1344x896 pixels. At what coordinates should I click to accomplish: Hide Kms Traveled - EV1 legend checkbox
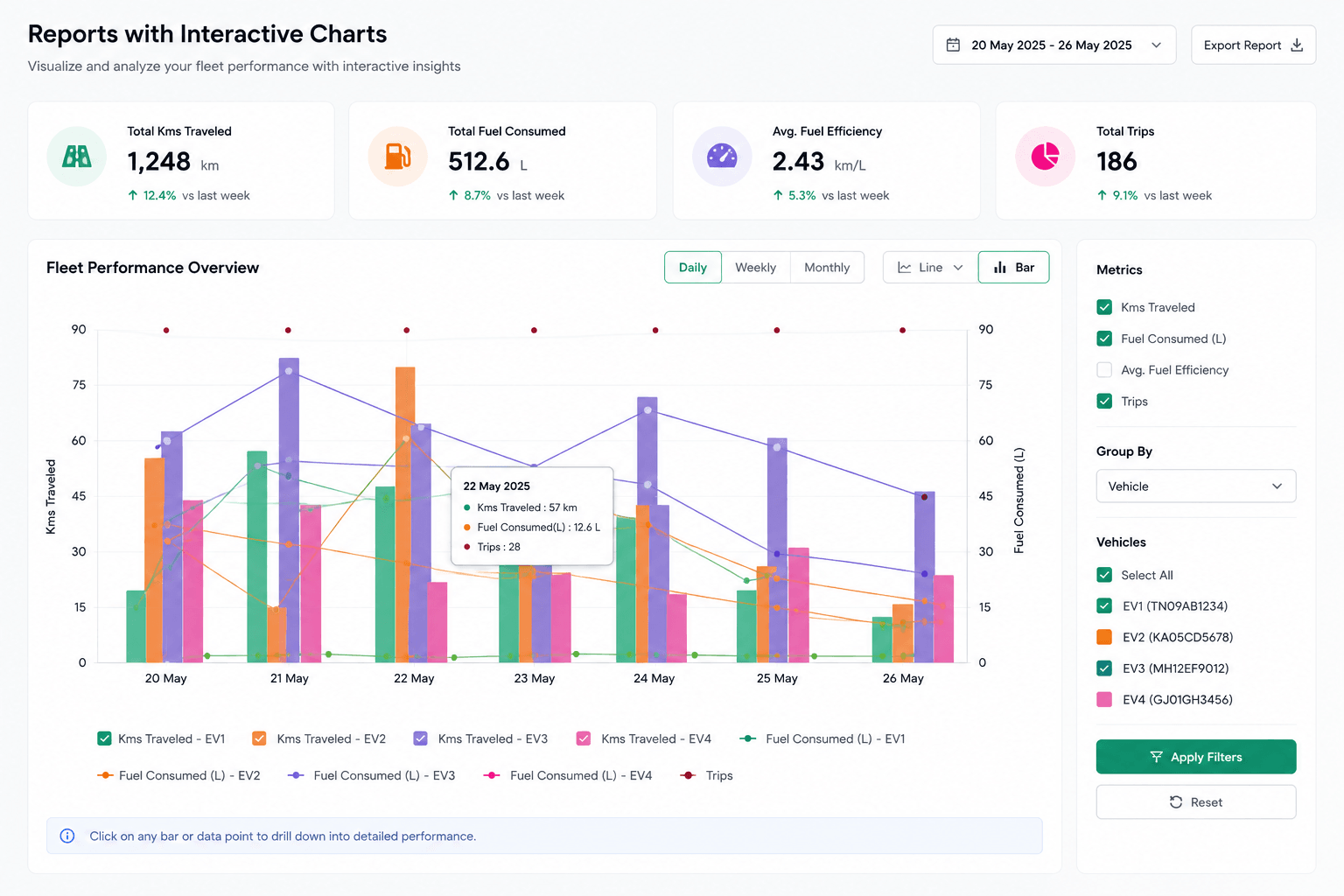[x=104, y=738]
